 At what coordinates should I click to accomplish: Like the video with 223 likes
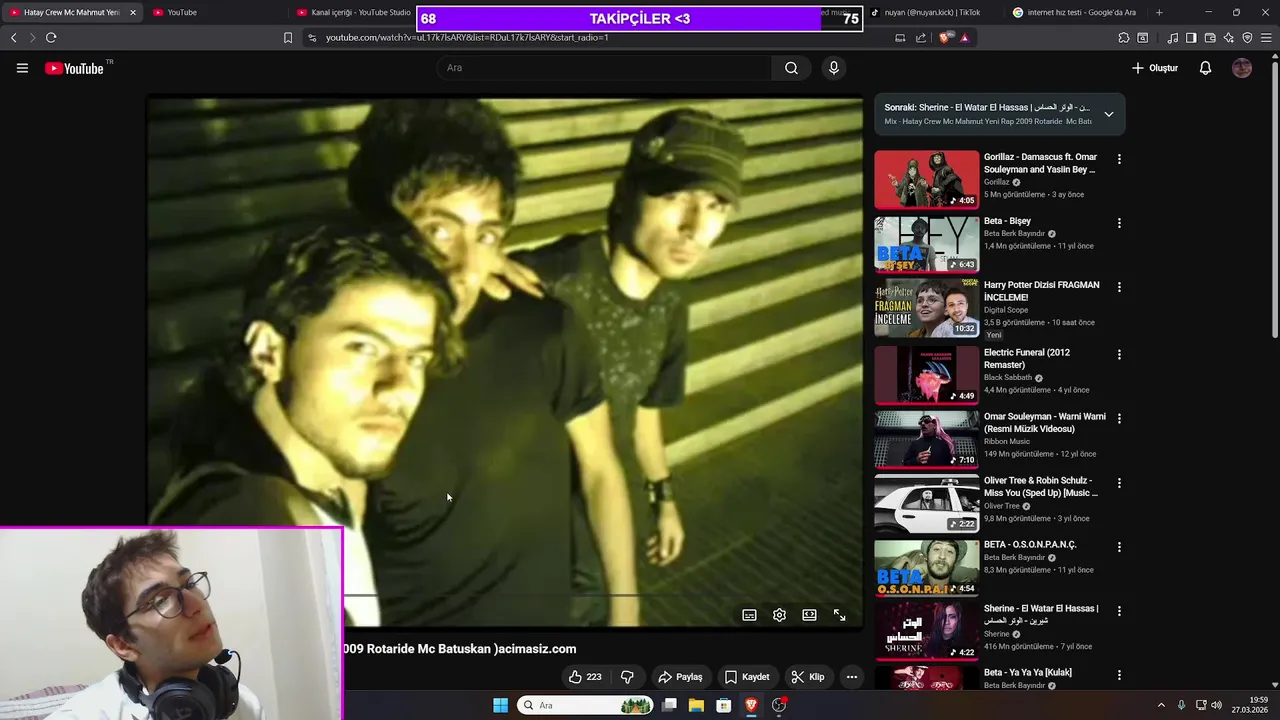tap(585, 677)
